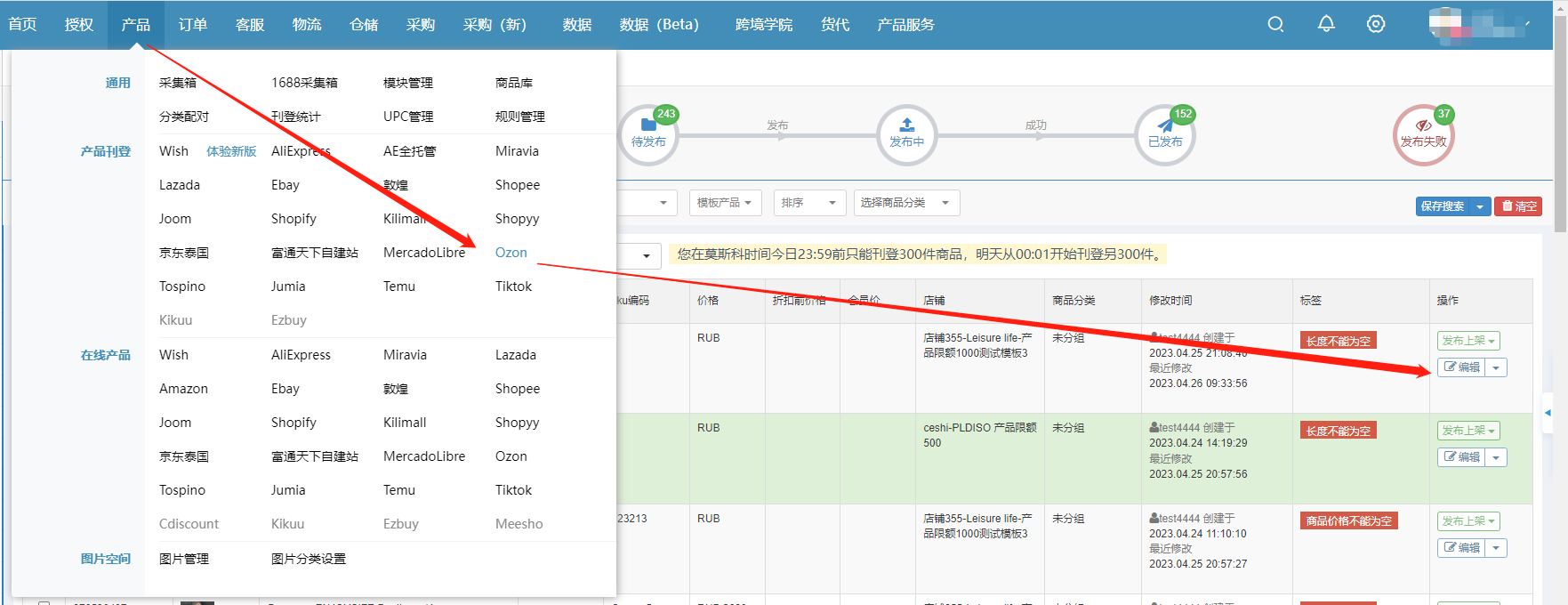
Task: Open the 授权 top navigation menu
Action: click(79, 24)
